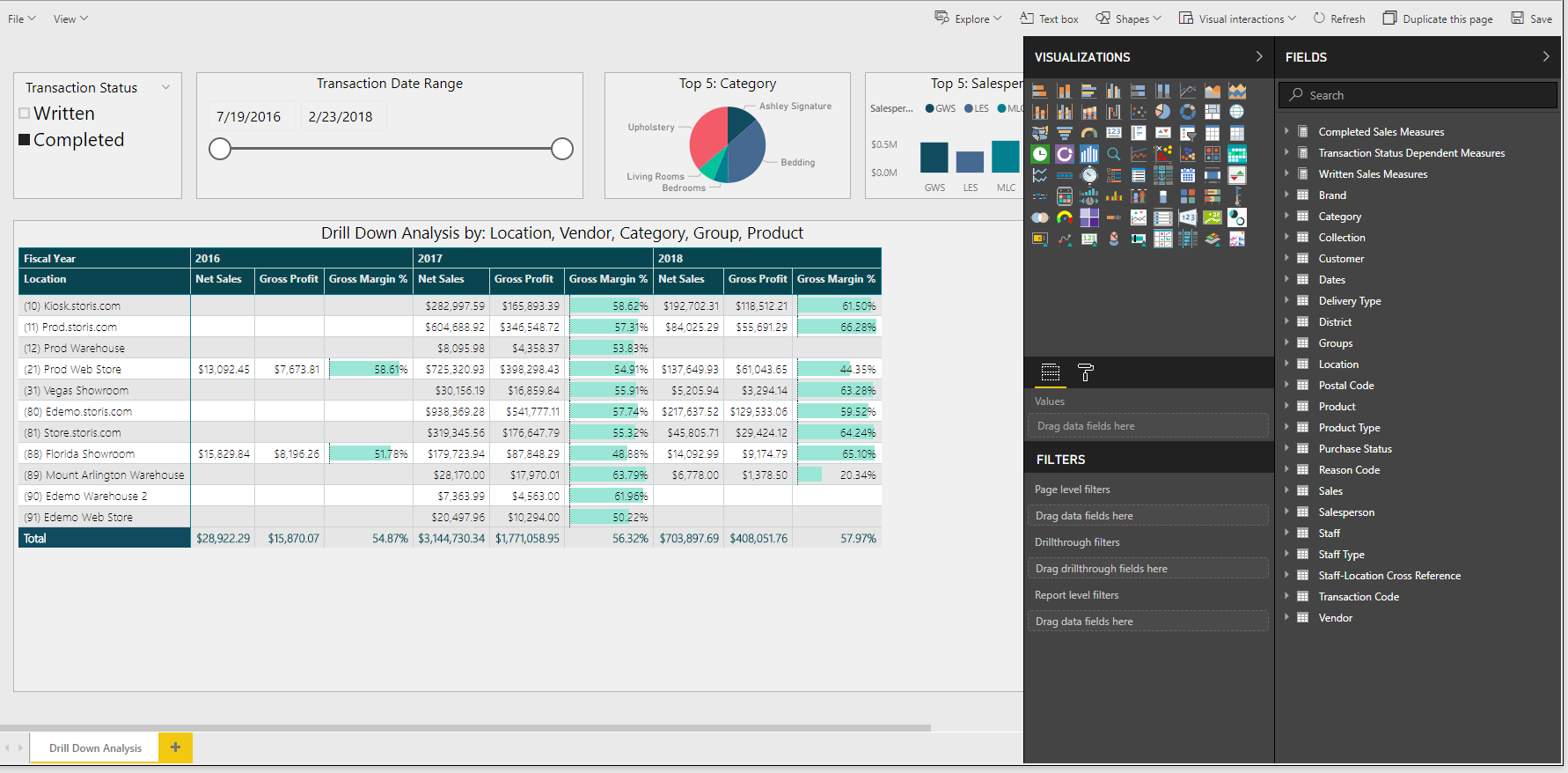Expand the Customer field table

tap(1286, 258)
